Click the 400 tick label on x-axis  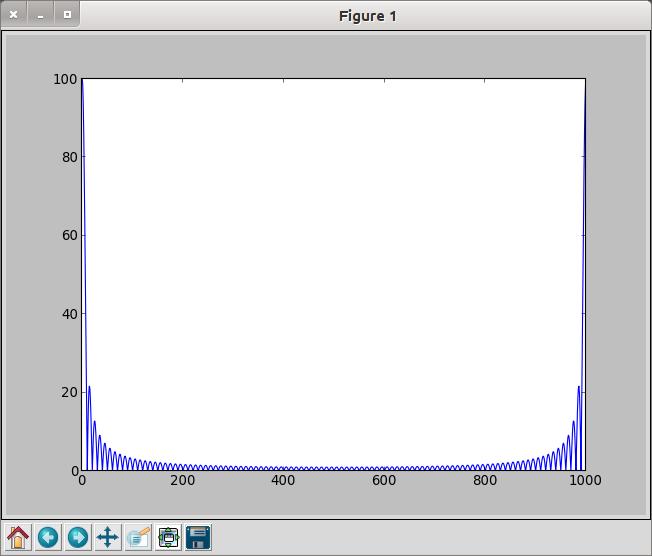point(384,480)
